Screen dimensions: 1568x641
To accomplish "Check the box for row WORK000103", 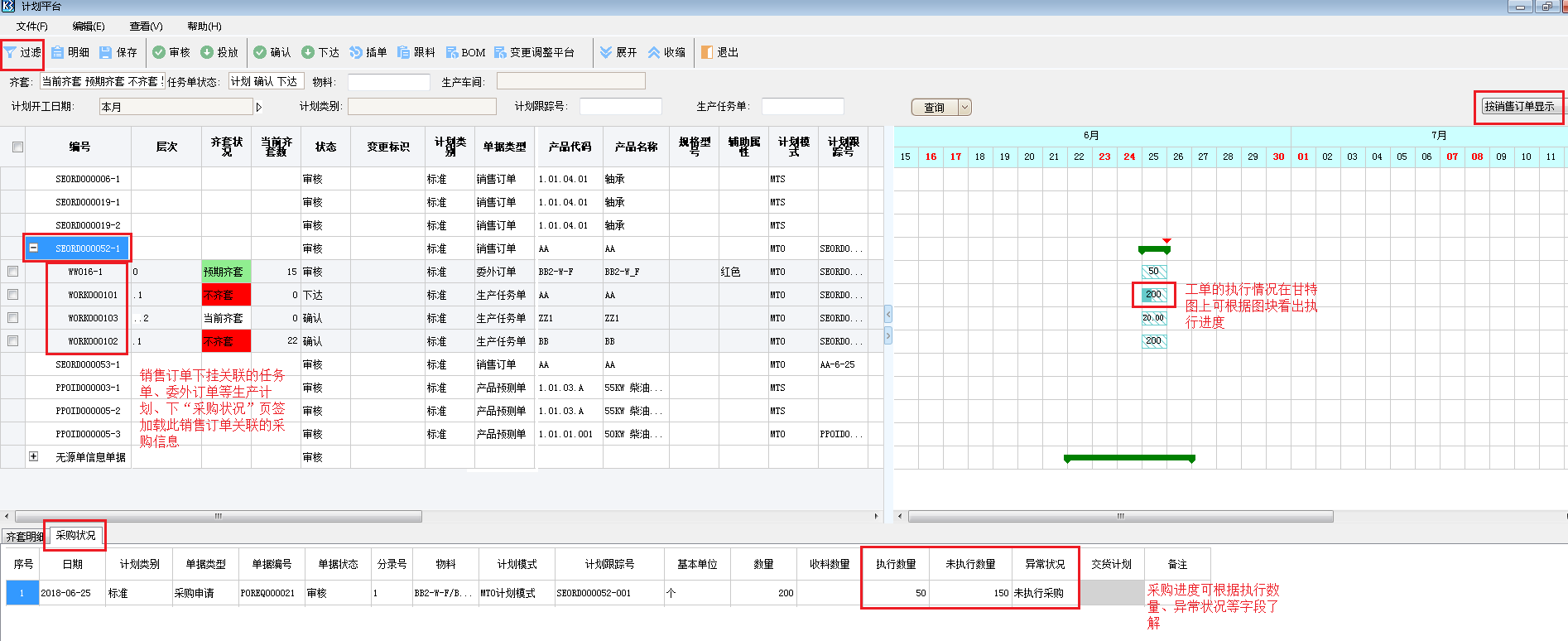I will click(x=12, y=318).
